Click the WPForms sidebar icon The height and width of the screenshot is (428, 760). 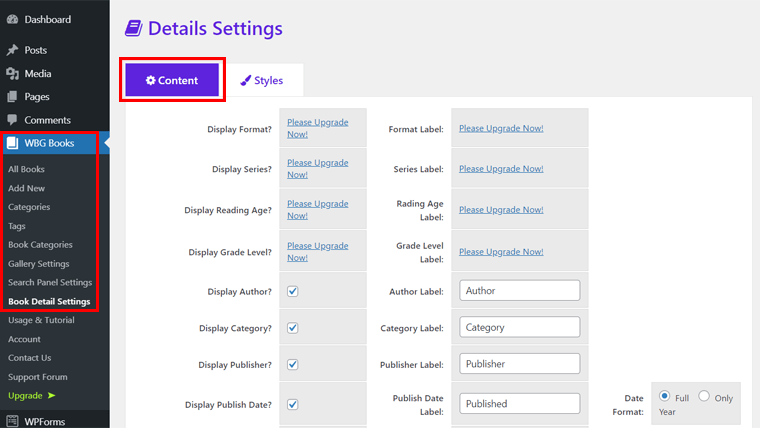click(12, 422)
